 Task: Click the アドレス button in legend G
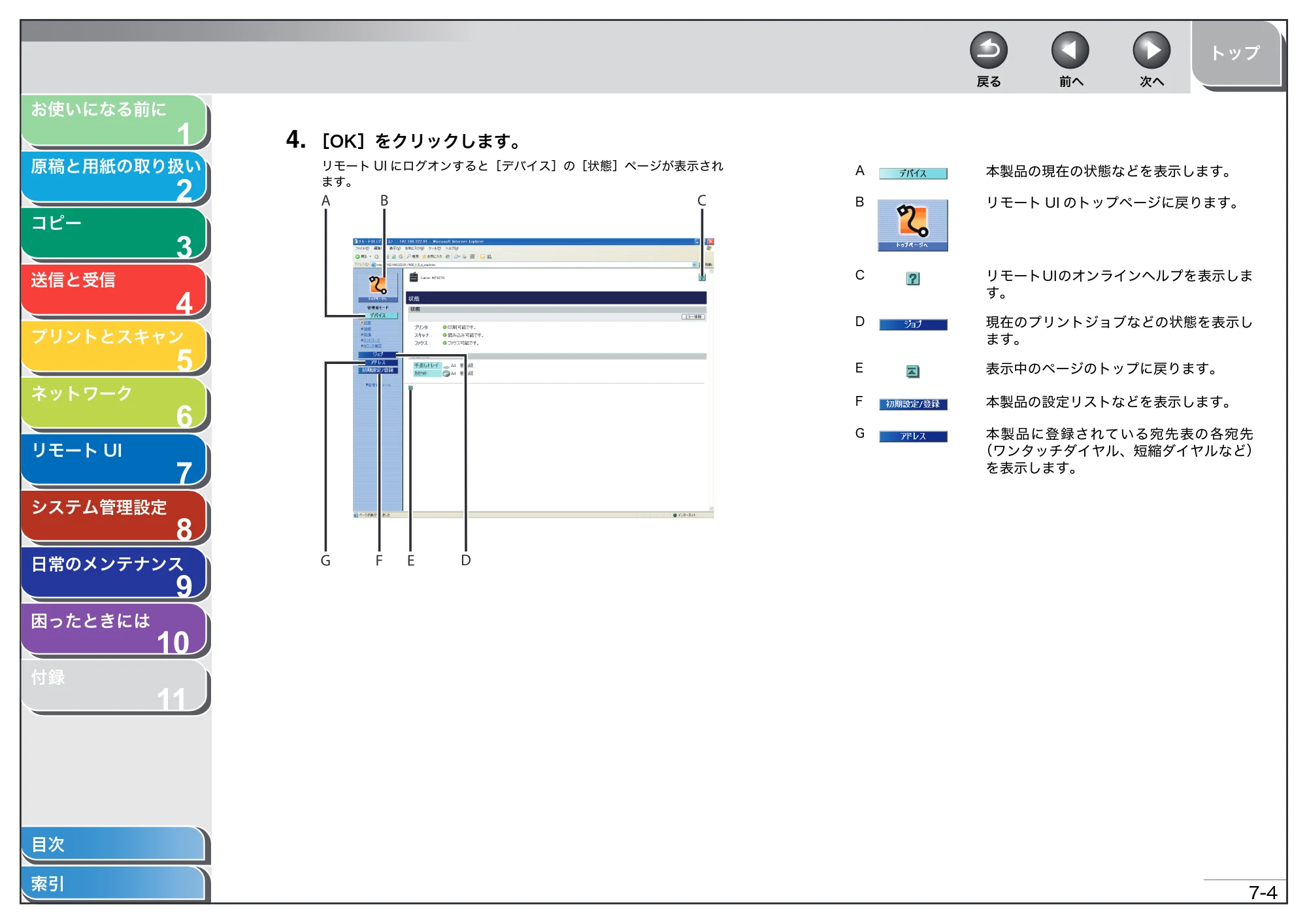pyautogui.click(x=913, y=437)
